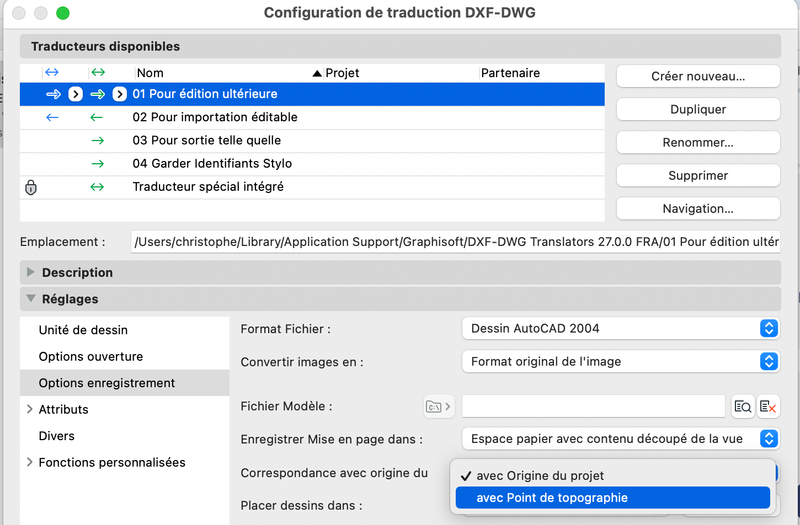Image resolution: width=800 pixels, height=525 pixels.
Task: Click green left arrow in row 02 Pour importation éditable
Action: click(x=96, y=117)
